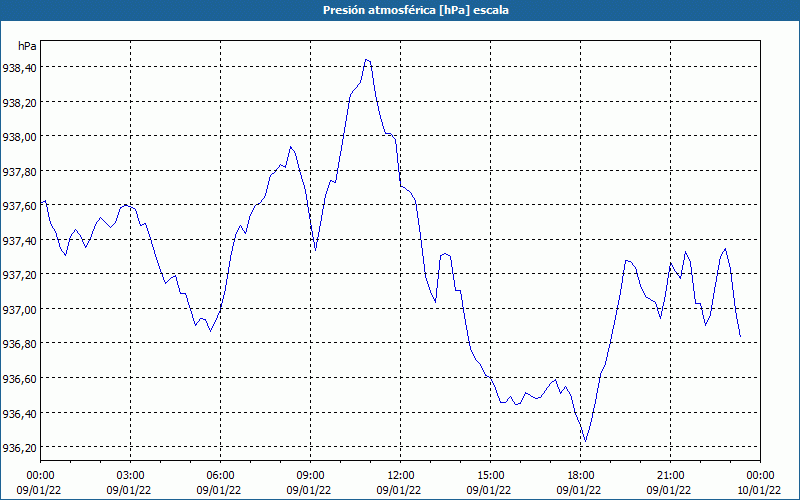
Task: Click the 03:00 time label
Action: click(130, 476)
